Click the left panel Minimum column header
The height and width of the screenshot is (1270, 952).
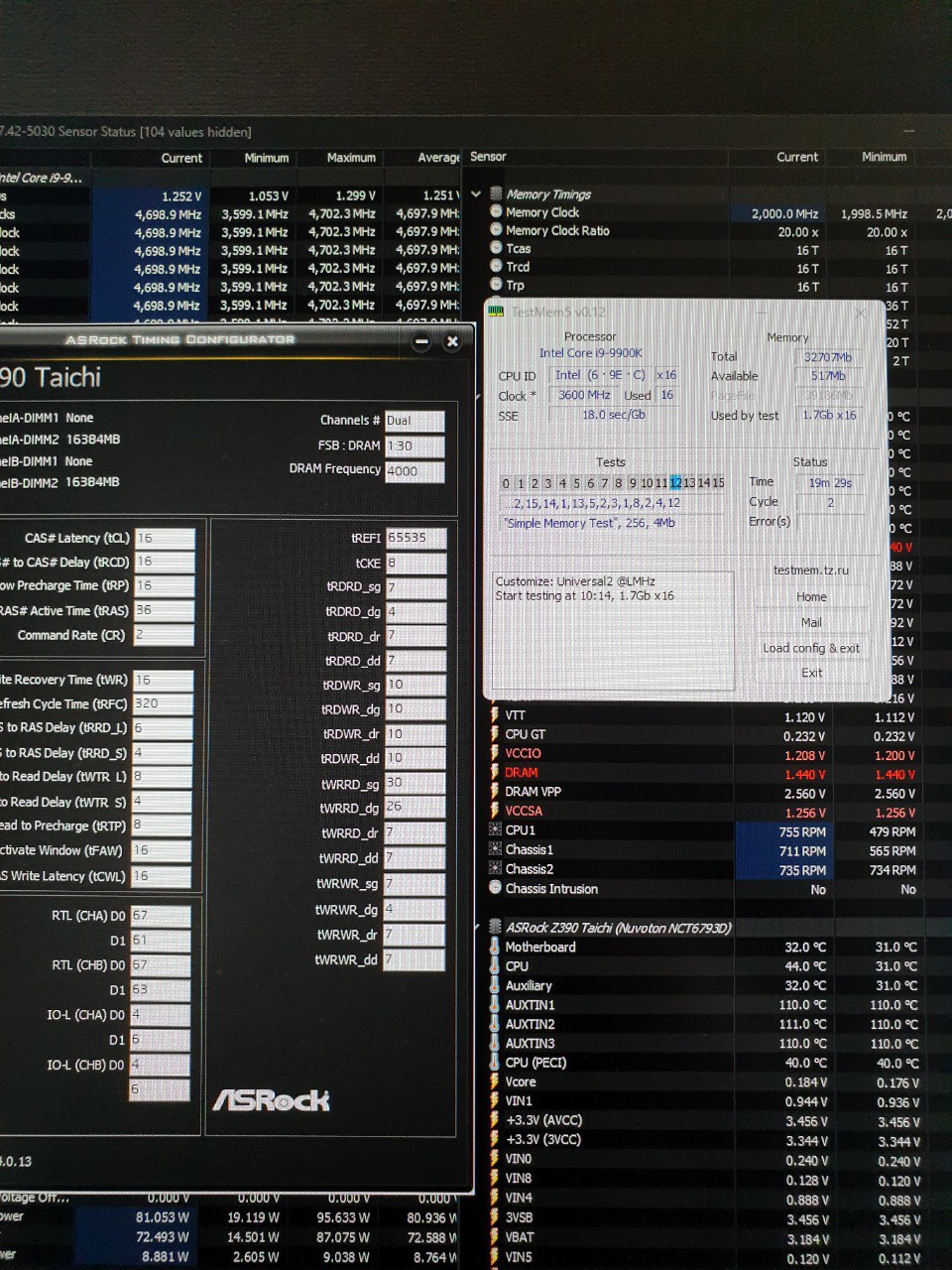pyautogui.click(x=266, y=158)
